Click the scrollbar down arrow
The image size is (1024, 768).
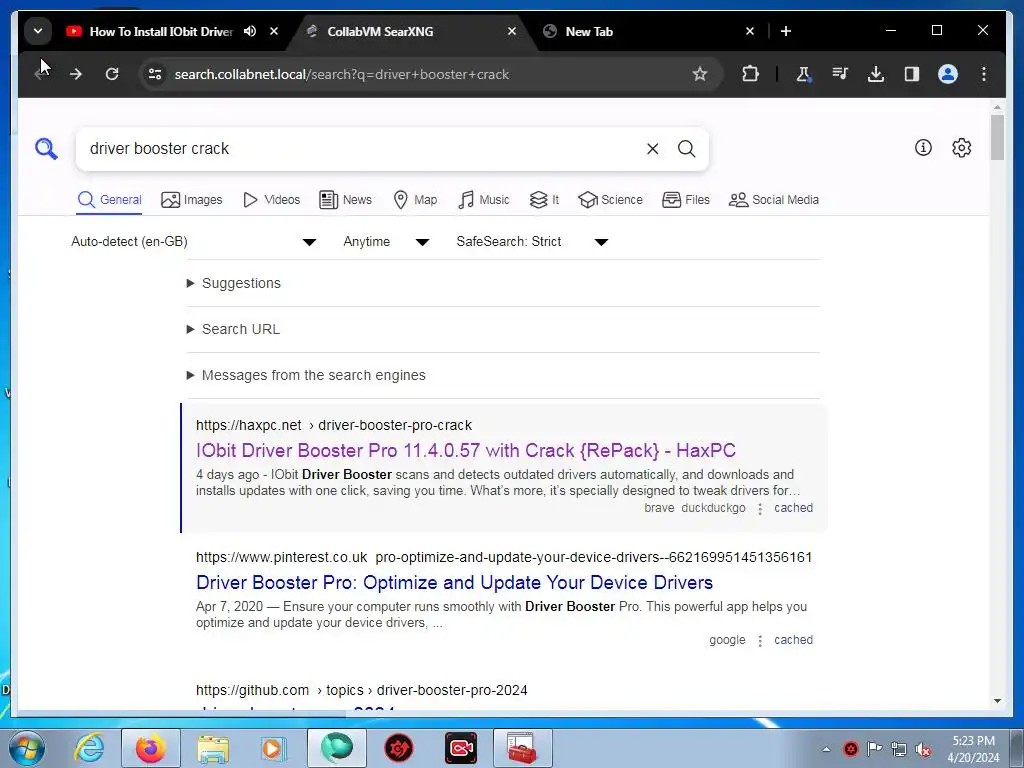tap(997, 701)
